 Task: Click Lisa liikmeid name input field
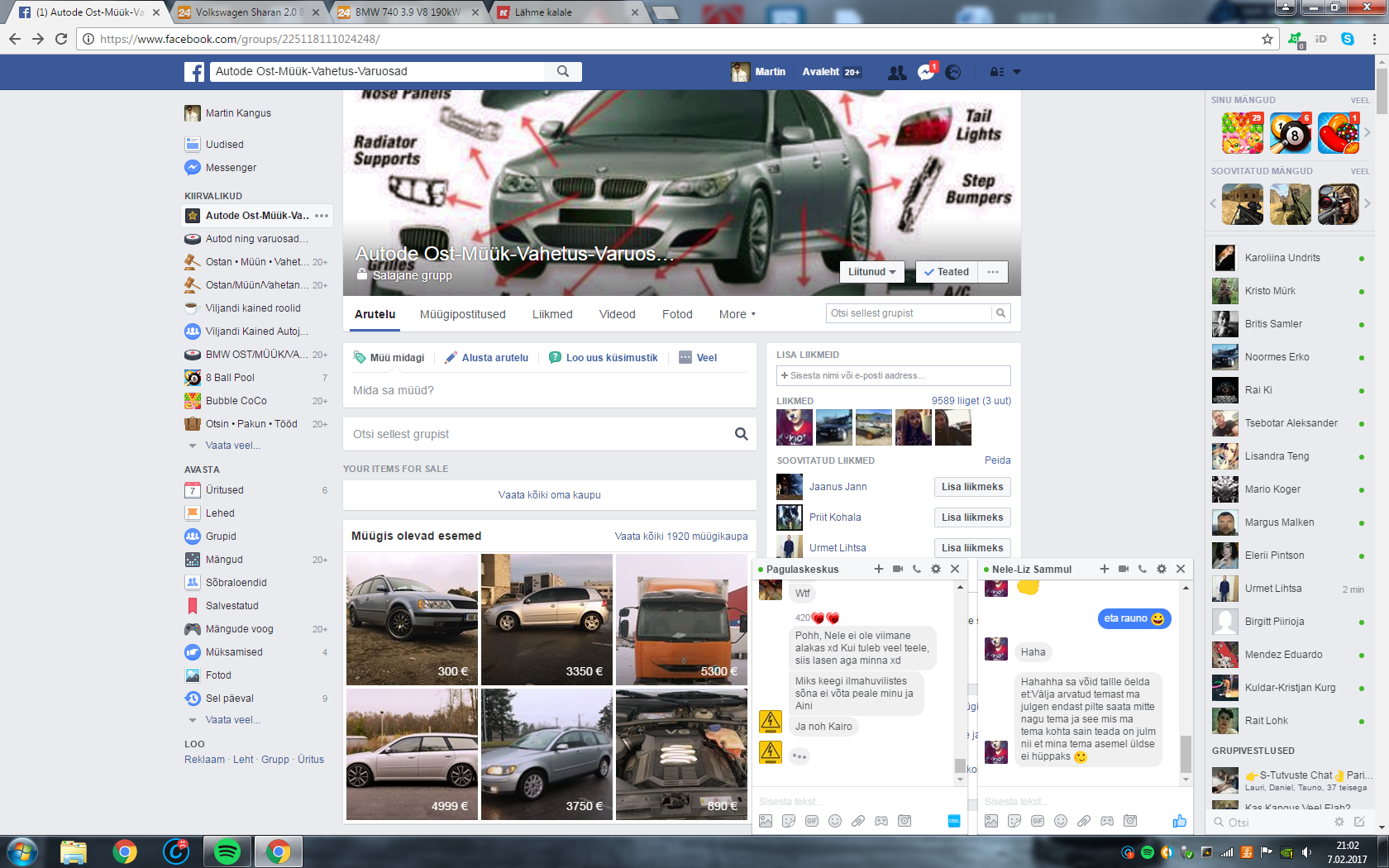[x=894, y=375]
